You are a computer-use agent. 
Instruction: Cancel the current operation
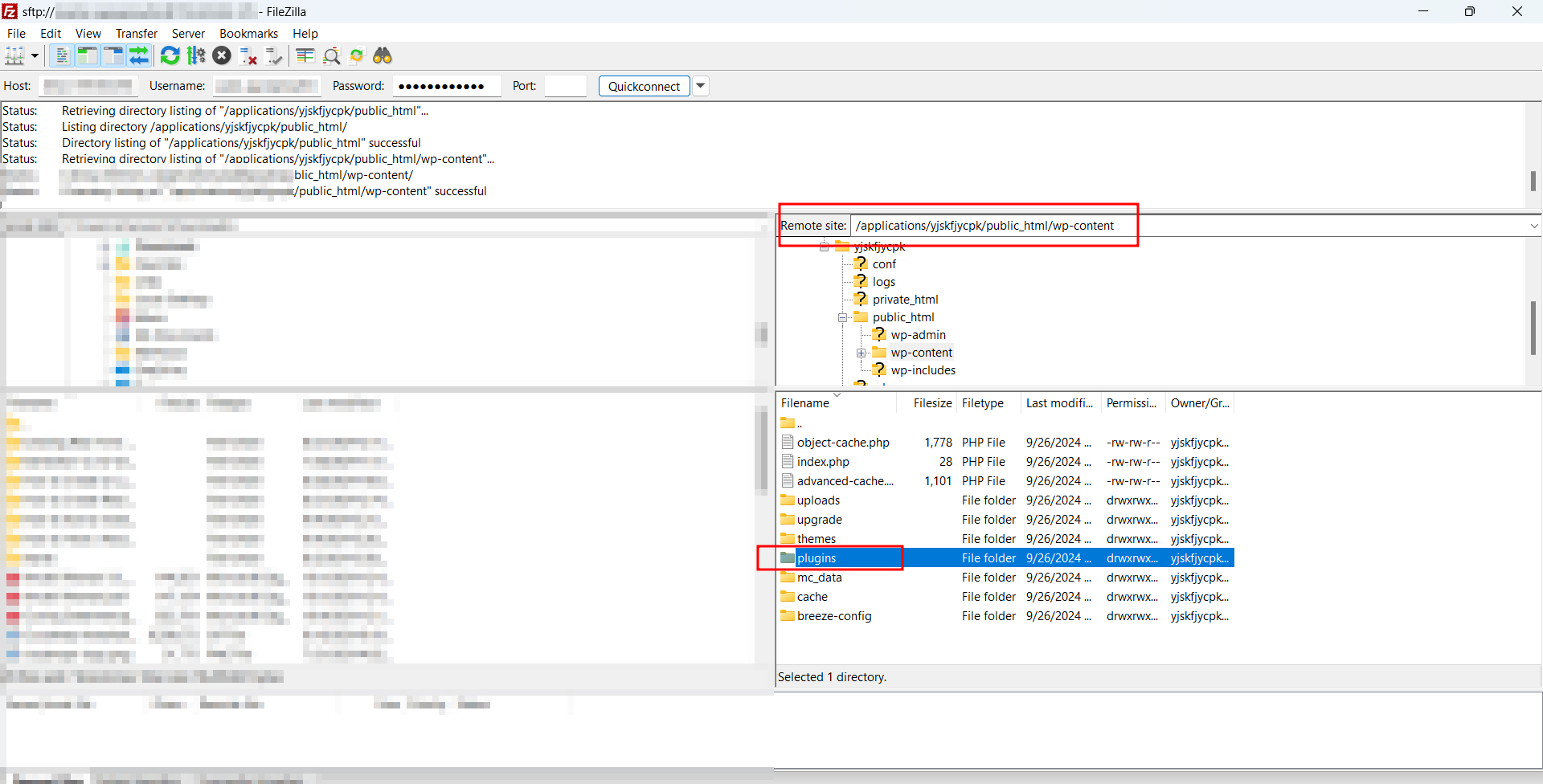tap(222, 55)
